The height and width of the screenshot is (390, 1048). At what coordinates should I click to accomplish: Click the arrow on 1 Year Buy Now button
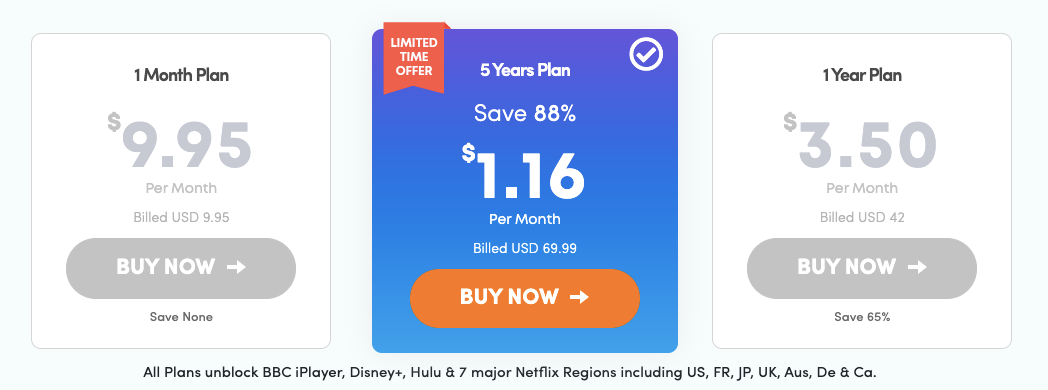click(917, 267)
